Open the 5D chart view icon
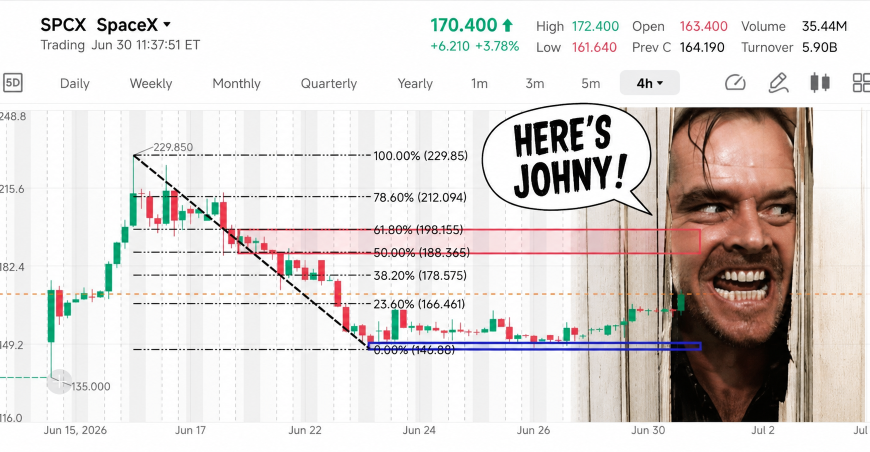870x452 pixels. coord(12,83)
